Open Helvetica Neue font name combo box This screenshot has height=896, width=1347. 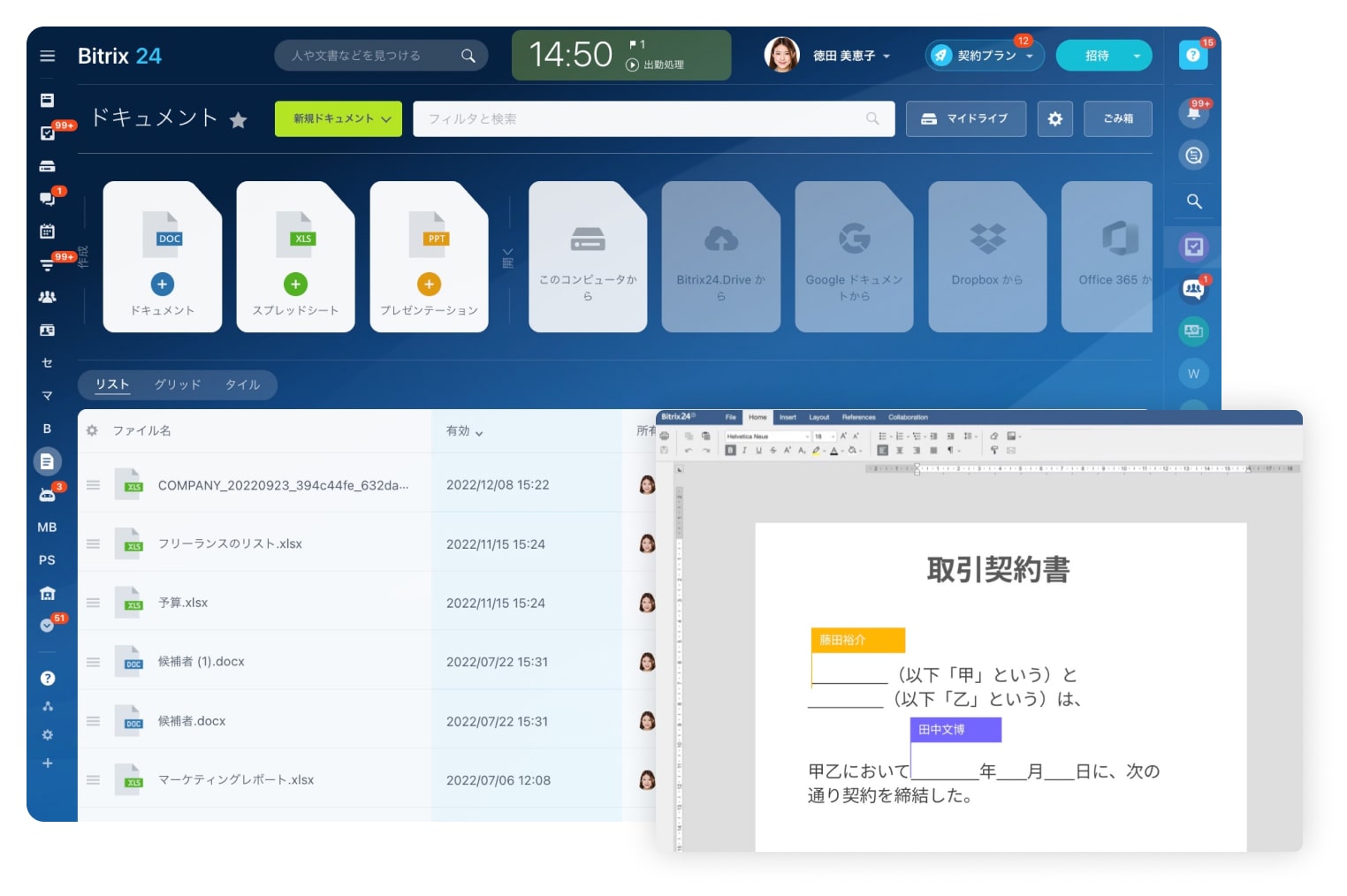click(767, 437)
